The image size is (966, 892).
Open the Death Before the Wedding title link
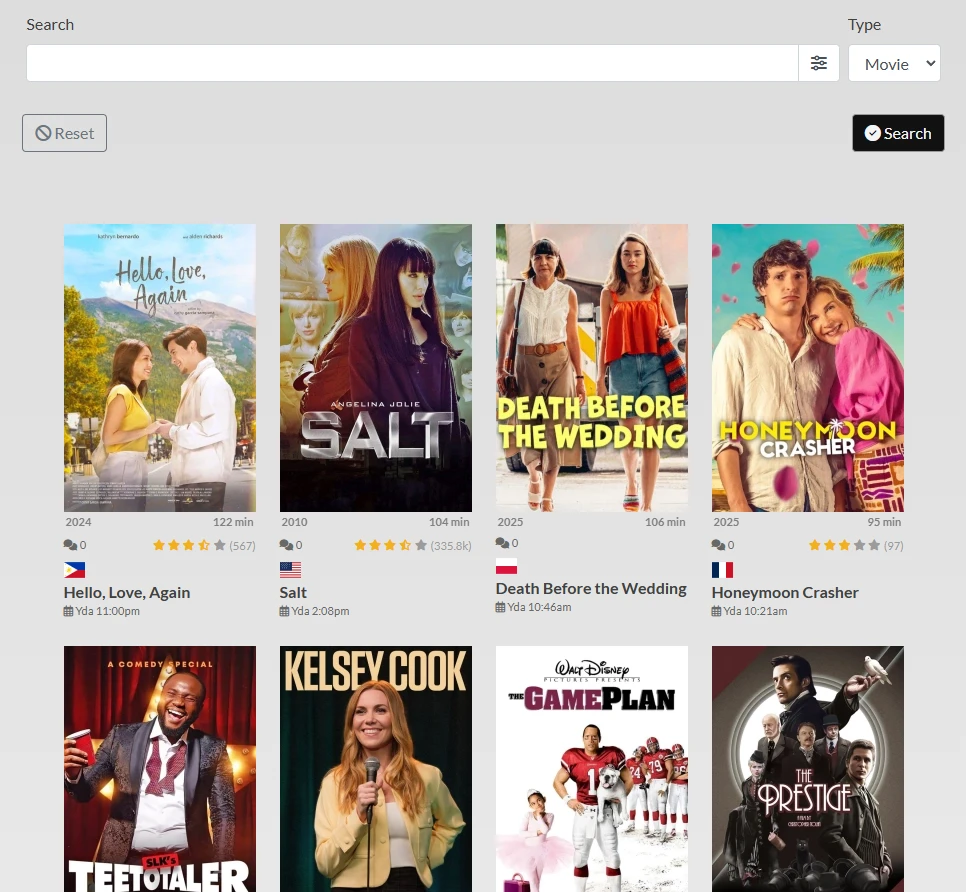591,588
